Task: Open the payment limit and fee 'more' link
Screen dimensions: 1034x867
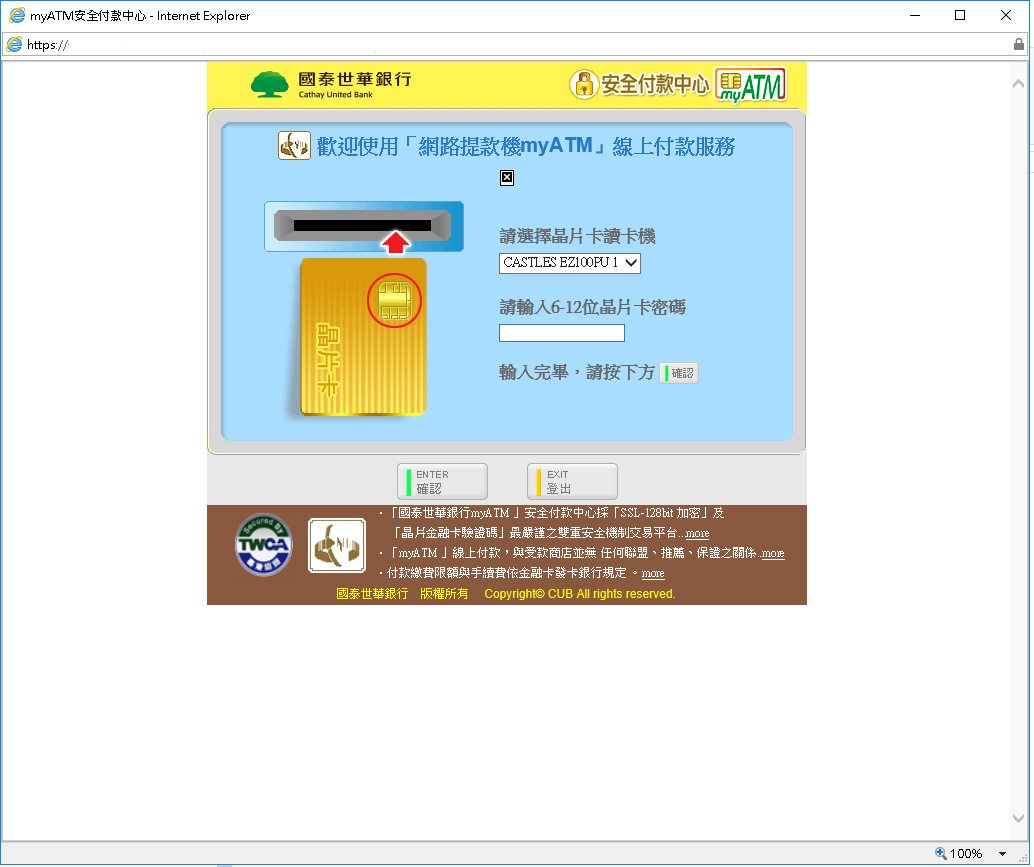Action: point(653,573)
